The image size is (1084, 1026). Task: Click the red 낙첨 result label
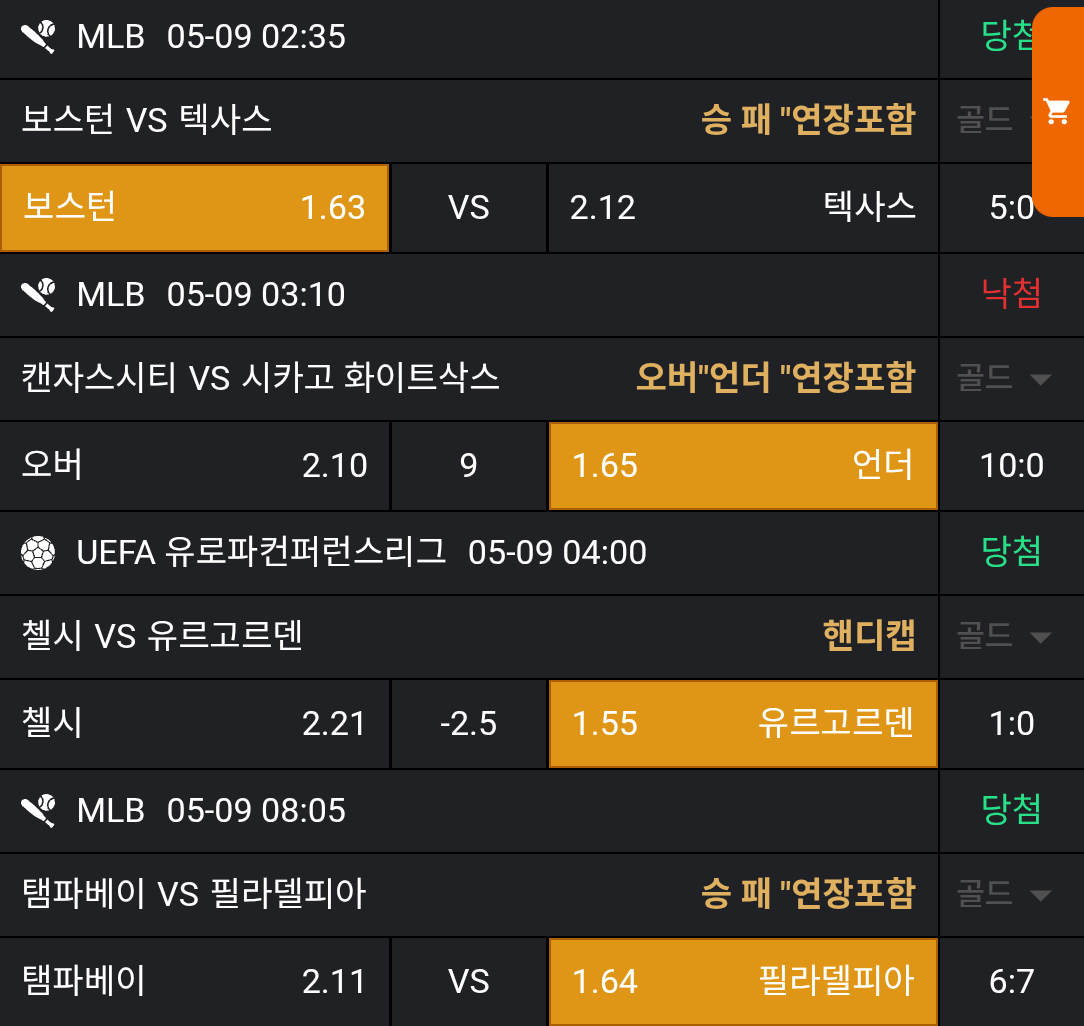tap(1011, 294)
